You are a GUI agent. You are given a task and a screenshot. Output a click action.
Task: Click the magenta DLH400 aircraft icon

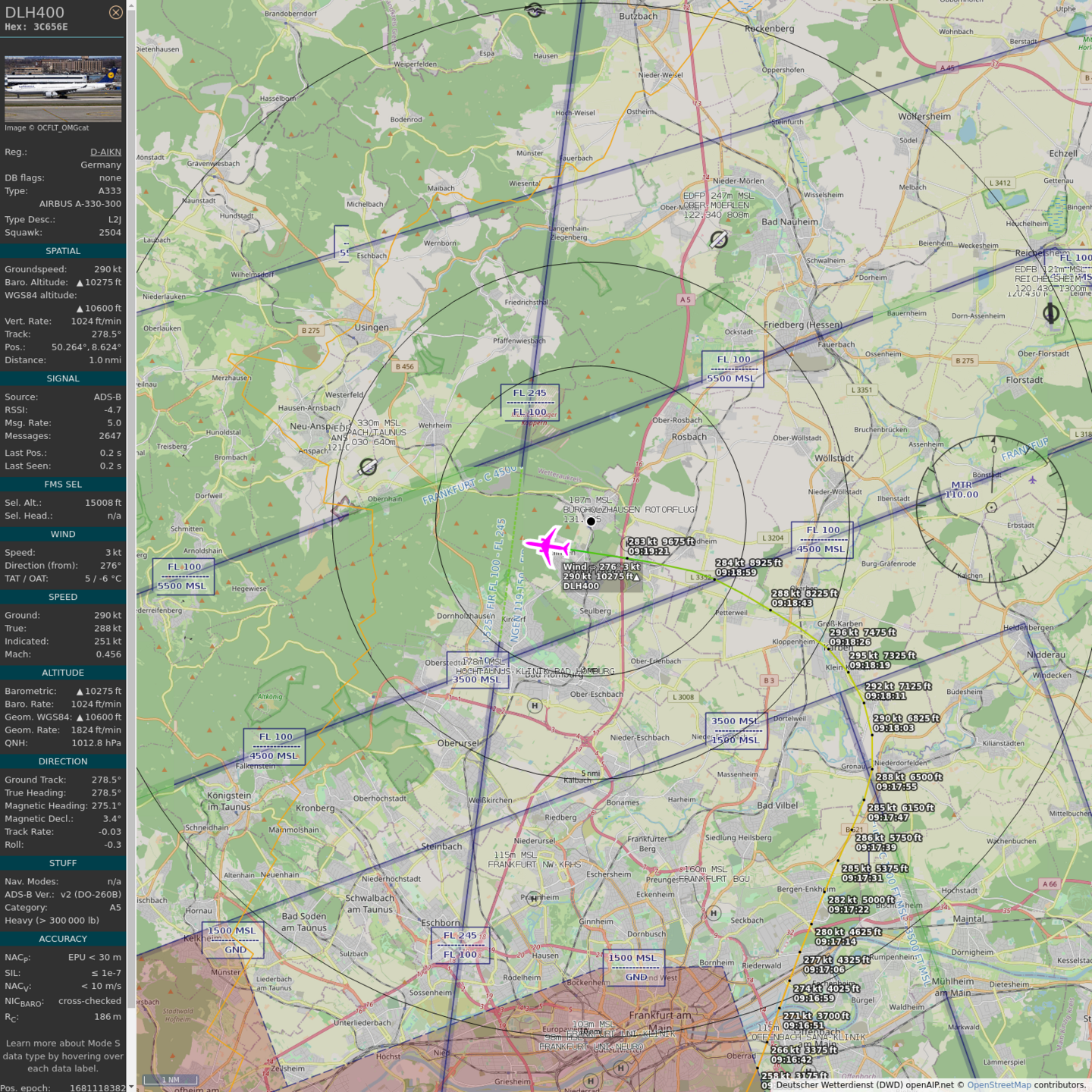click(548, 545)
